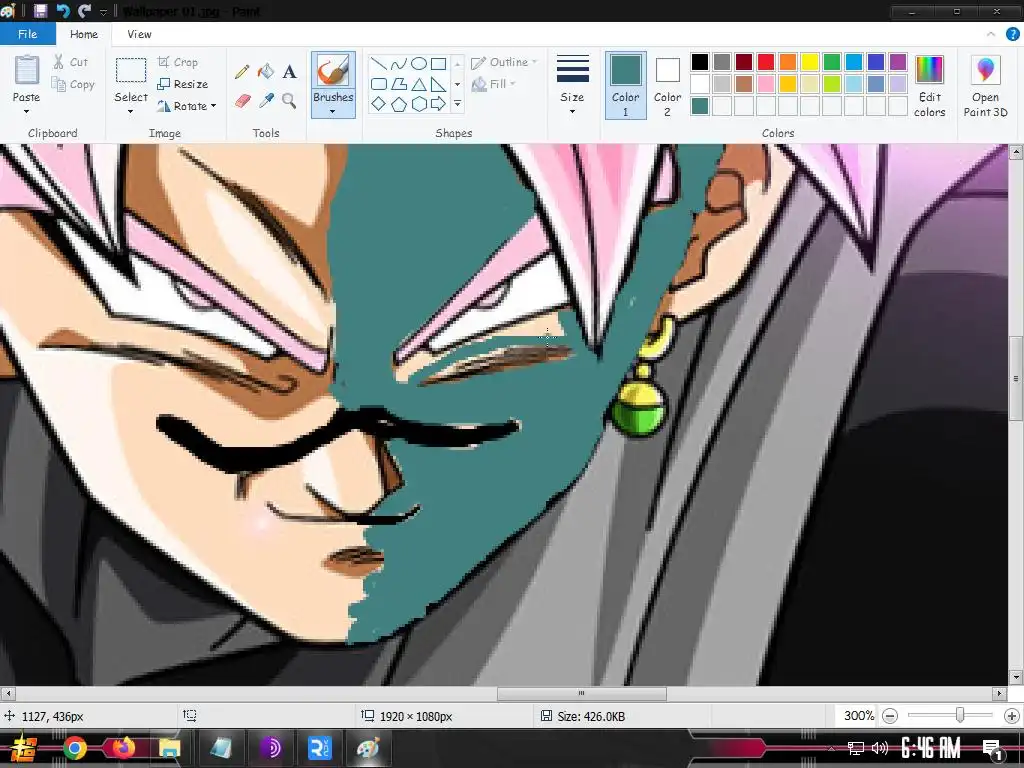
Task: Expand the Brushes dropdown arrow
Action: click(333, 112)
